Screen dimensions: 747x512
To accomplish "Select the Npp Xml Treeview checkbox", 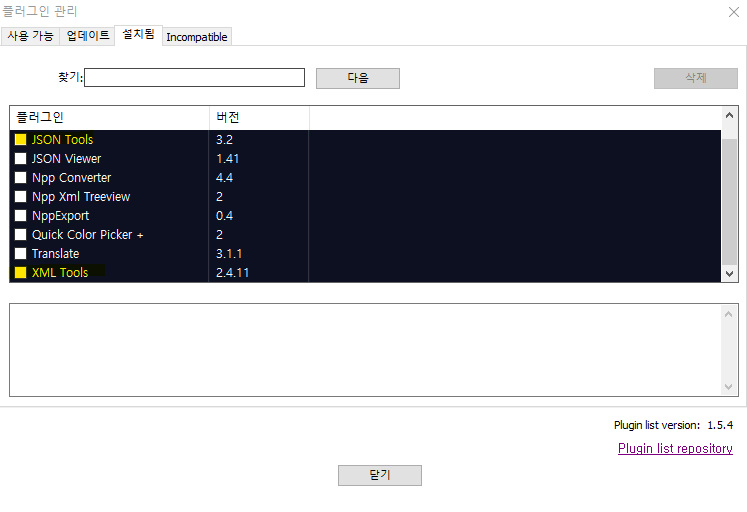I will pos(20,197).
